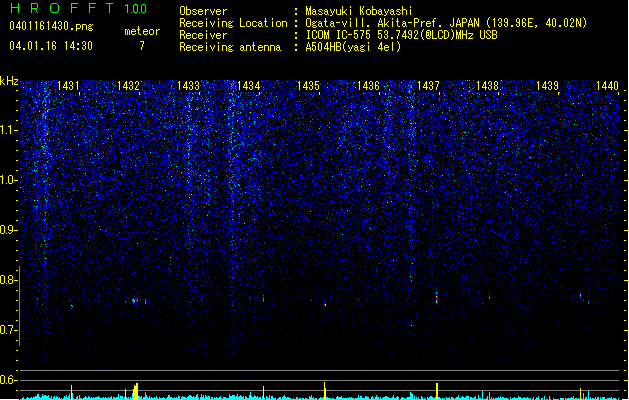Click the meteor echo just after 1435
629x400 pixels.
(325, 304)
